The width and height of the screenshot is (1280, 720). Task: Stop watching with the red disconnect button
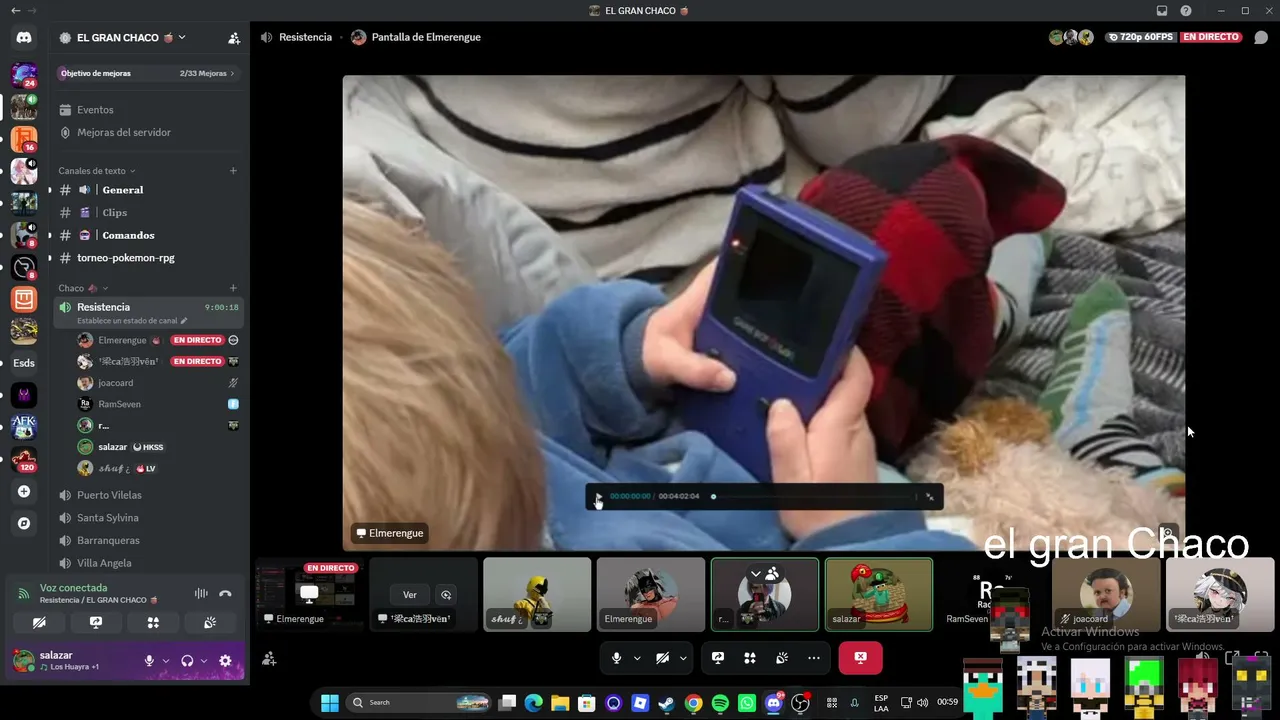[x=860, y=658]
